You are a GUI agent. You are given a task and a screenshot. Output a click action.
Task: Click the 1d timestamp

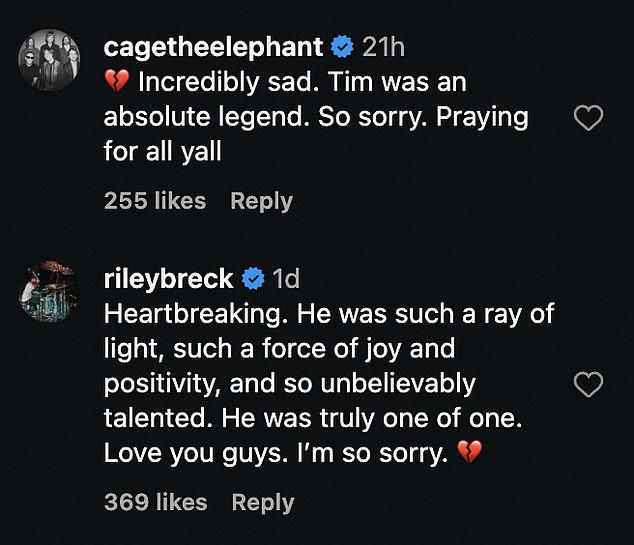coord(286,279)
